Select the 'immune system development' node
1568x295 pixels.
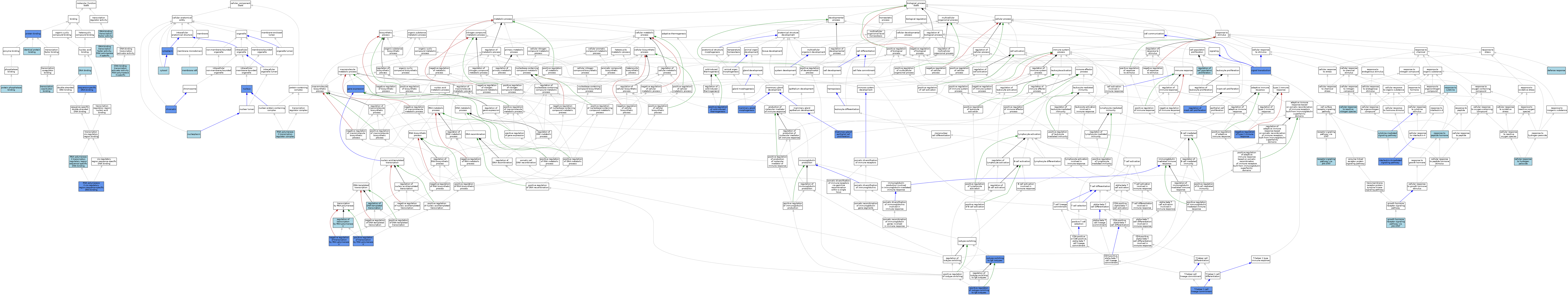pos(866,89)
